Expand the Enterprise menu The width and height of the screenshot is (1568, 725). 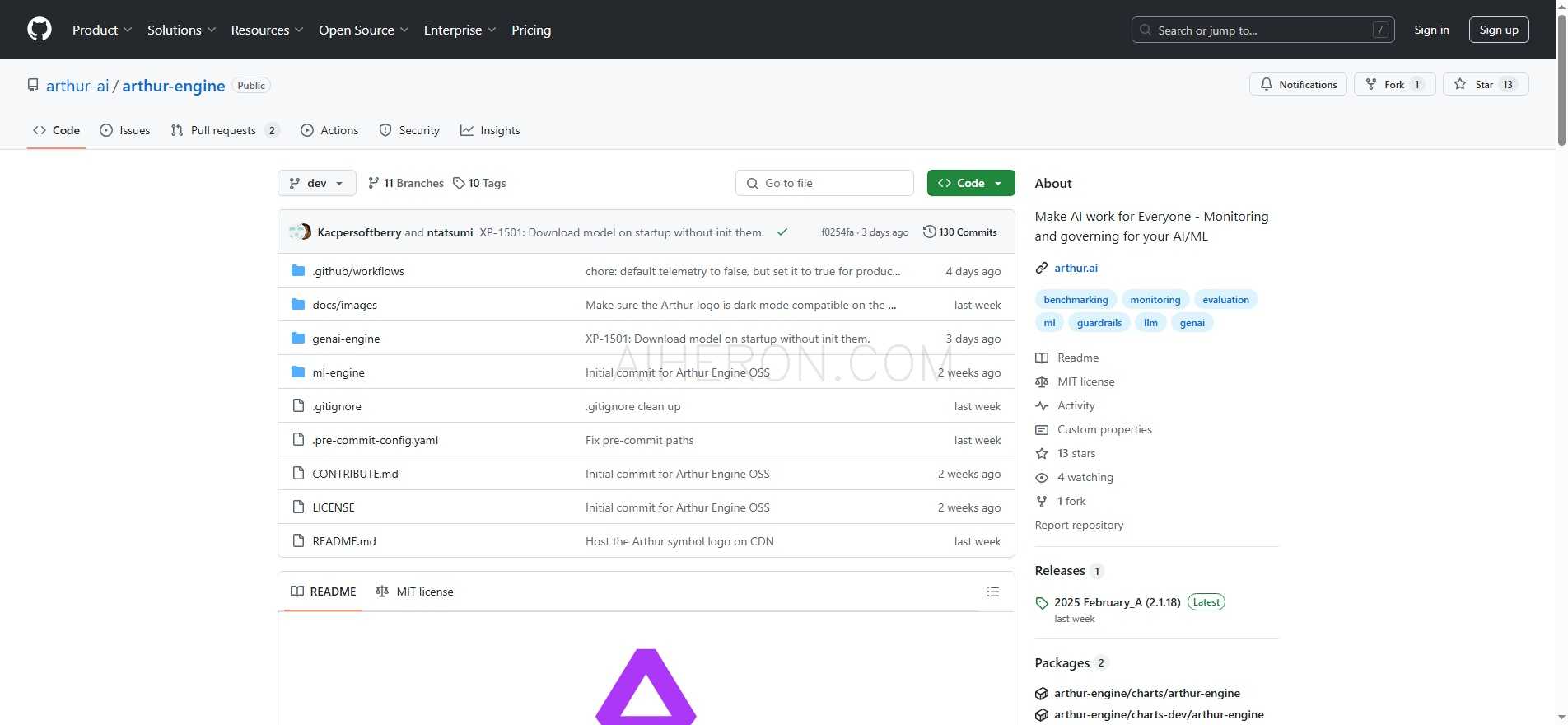[x=460, y=30]
